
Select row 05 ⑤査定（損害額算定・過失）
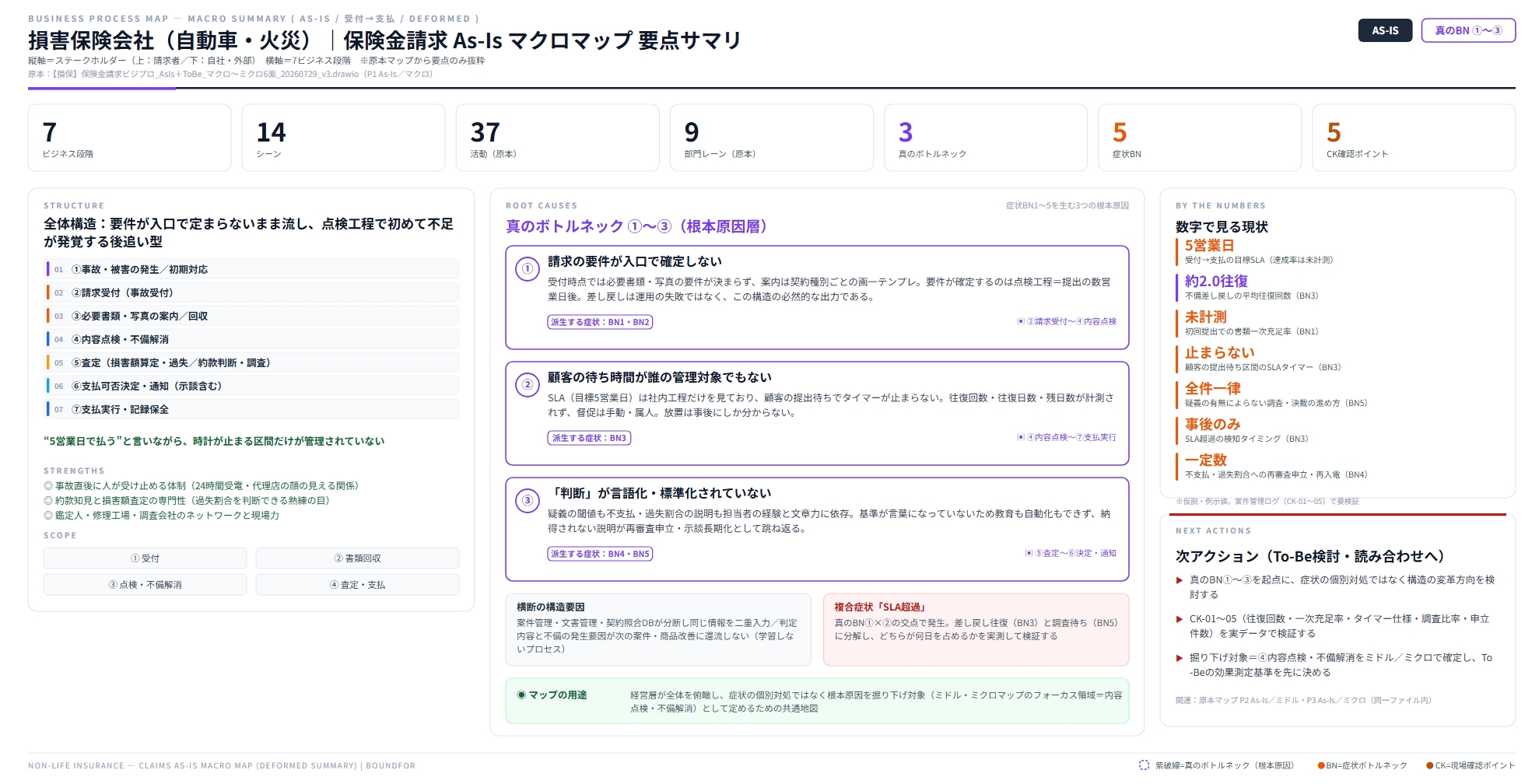click(x=253, y=362)
